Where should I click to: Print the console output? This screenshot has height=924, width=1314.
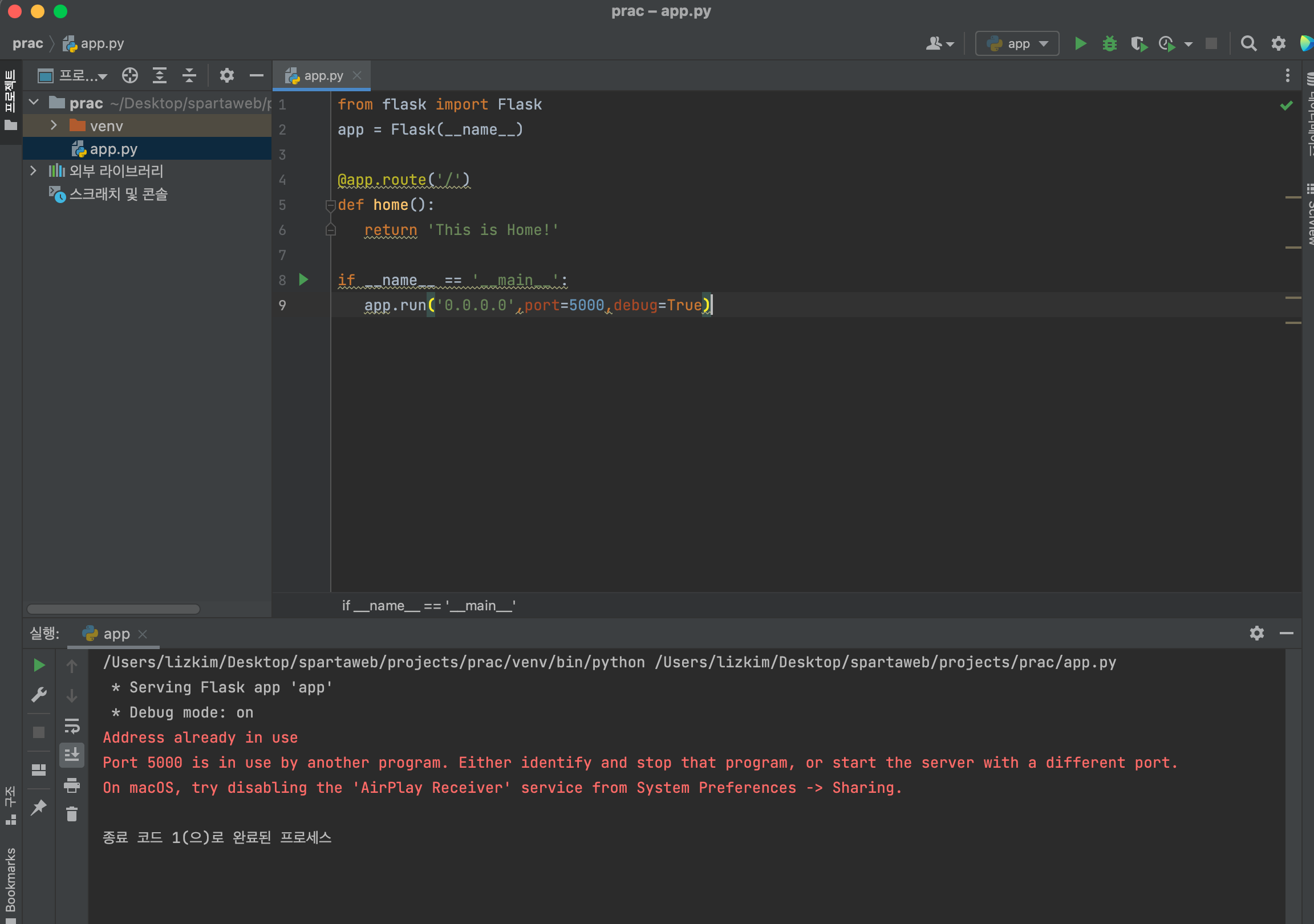[71, 785]
